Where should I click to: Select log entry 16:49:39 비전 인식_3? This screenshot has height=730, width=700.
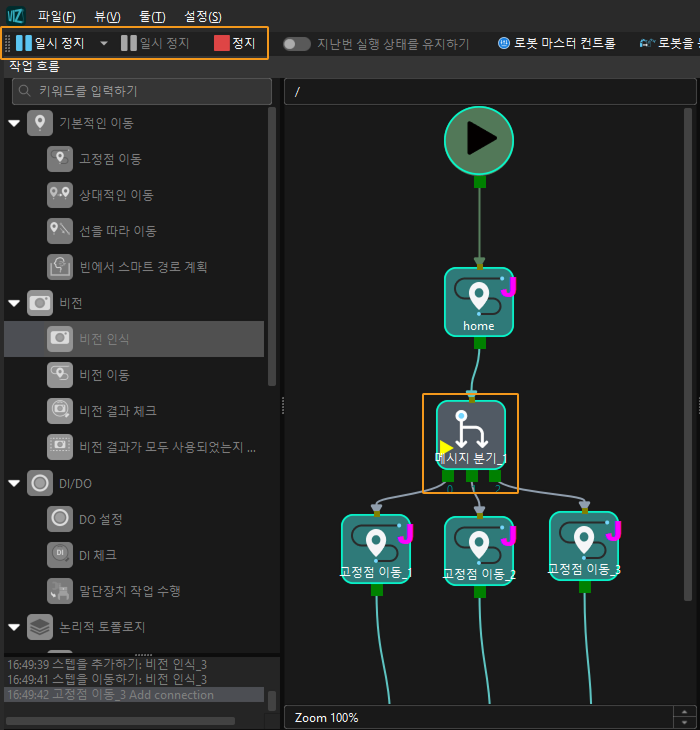(134, 664)
